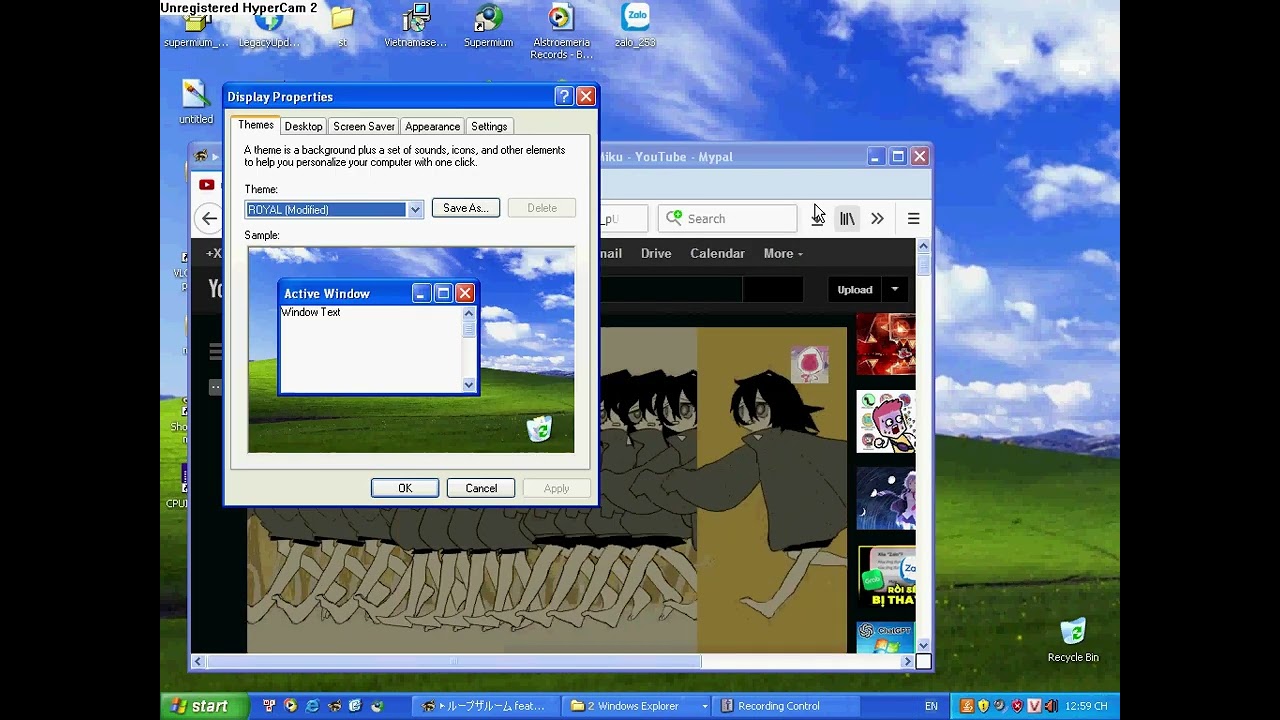Click the volume icon in system tray

1051,706
